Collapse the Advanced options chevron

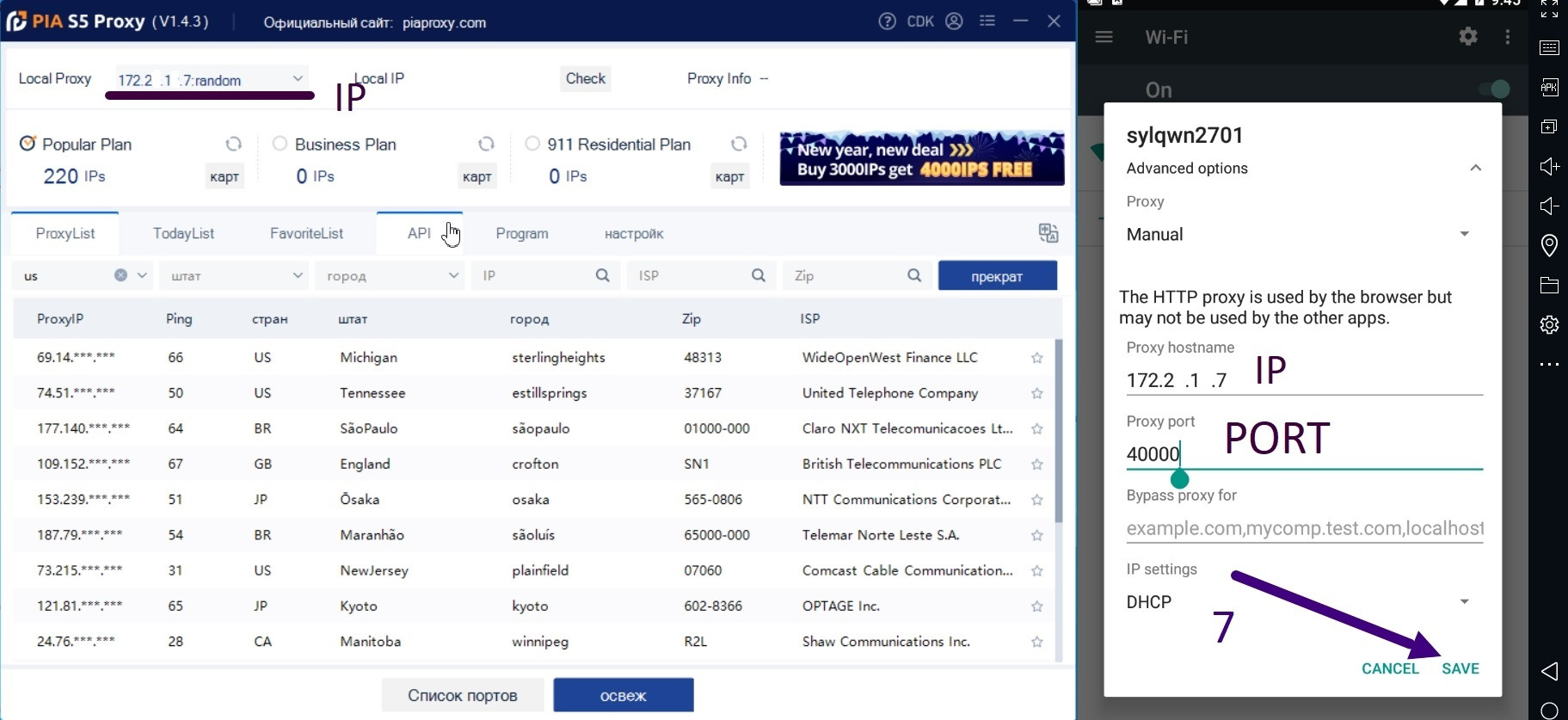[x=1475, y=168]
